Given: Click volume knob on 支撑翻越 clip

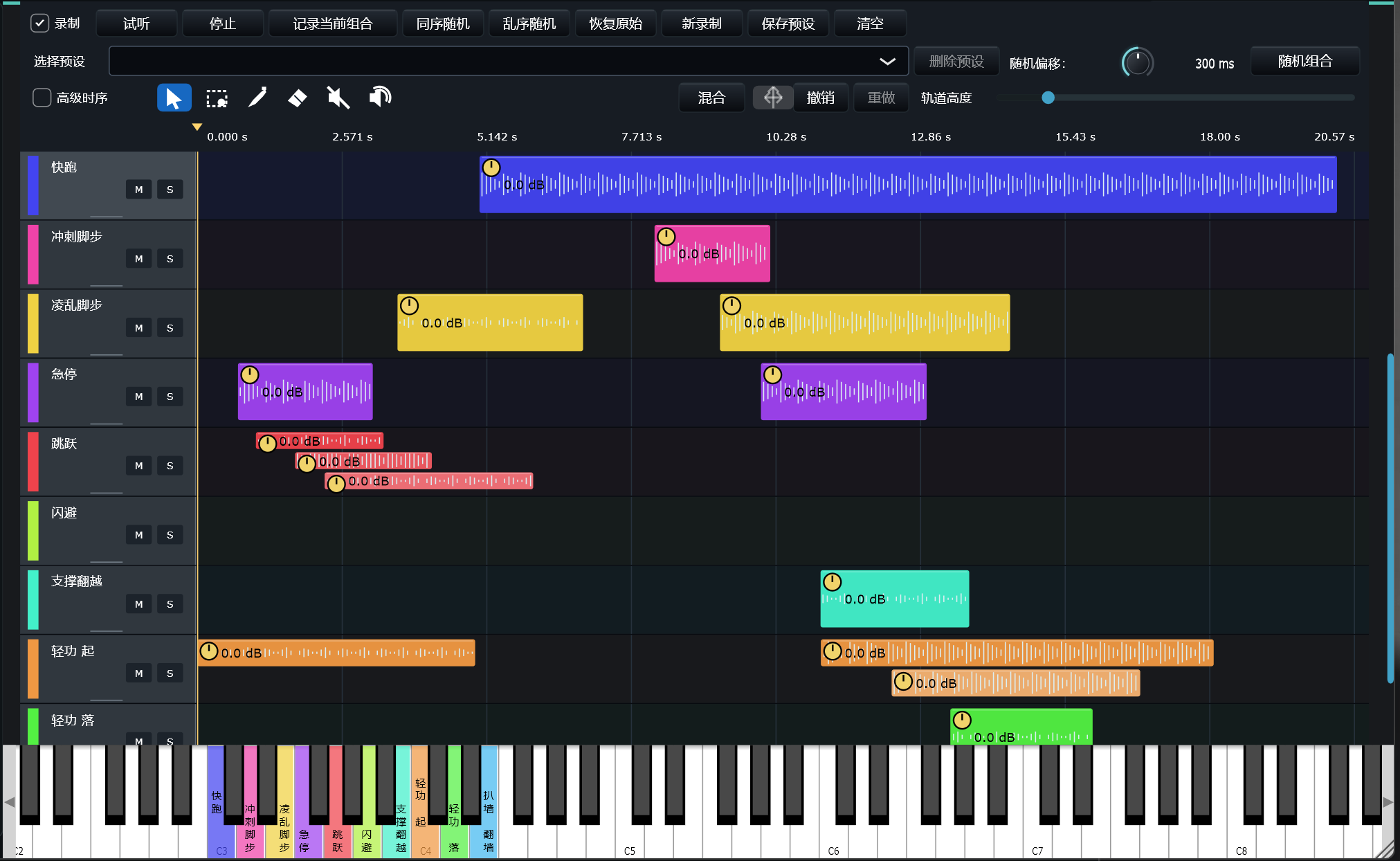Looking at the screenshot, I should pyautogui.click(x=833, y=581).
